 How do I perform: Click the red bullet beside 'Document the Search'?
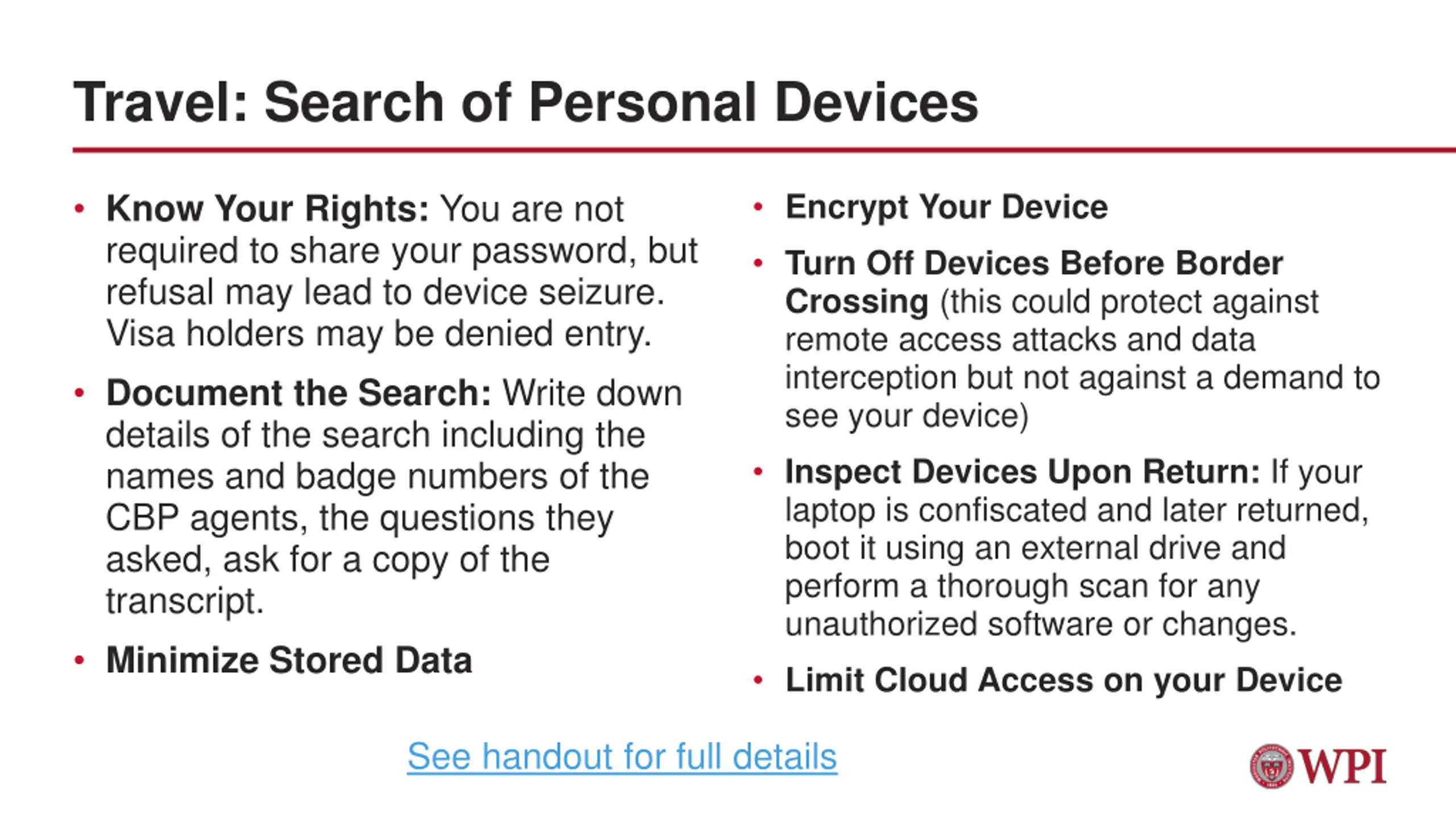point(80,393)
